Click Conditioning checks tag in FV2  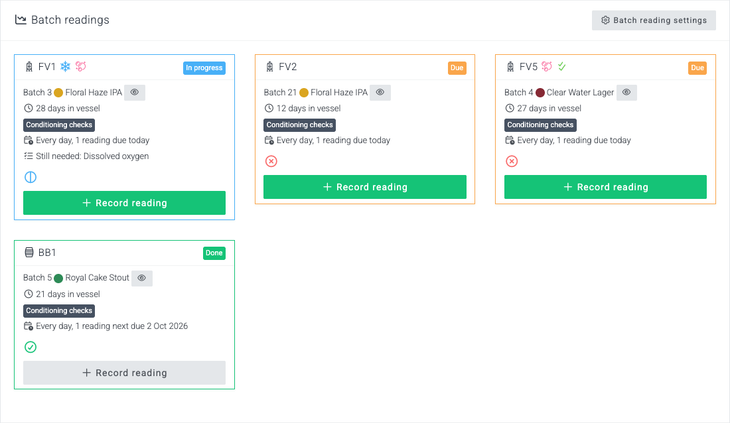click(x=300, y=125)
